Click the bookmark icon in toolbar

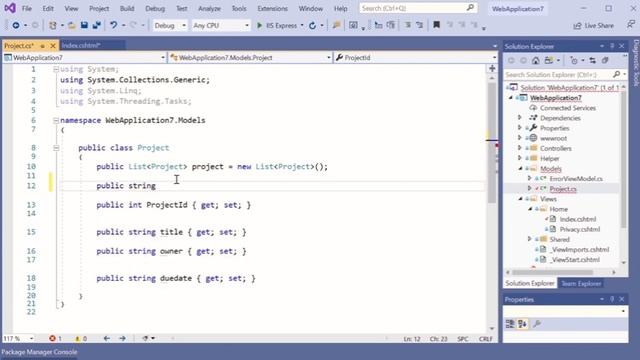click(x=436, y=25)
